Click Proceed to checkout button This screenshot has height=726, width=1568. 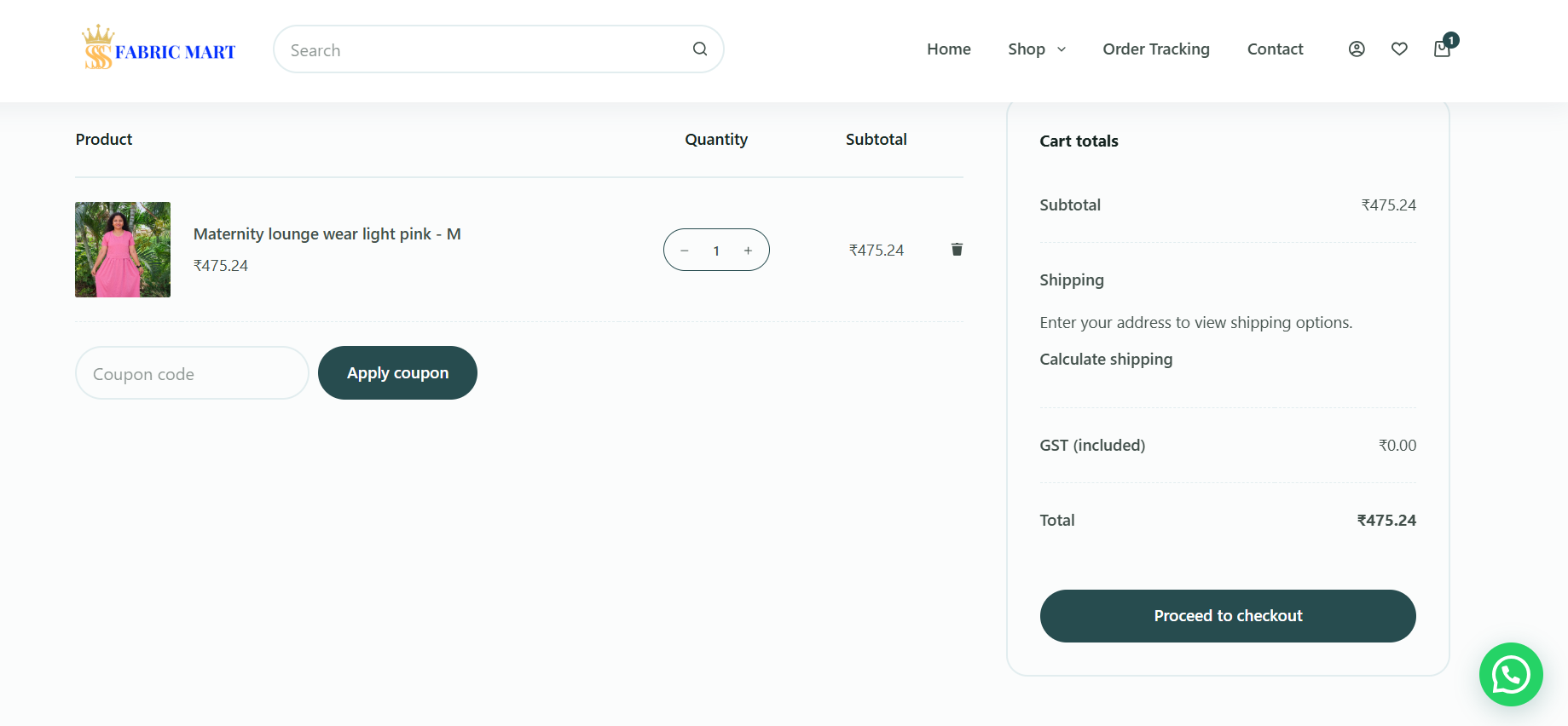1227,616
